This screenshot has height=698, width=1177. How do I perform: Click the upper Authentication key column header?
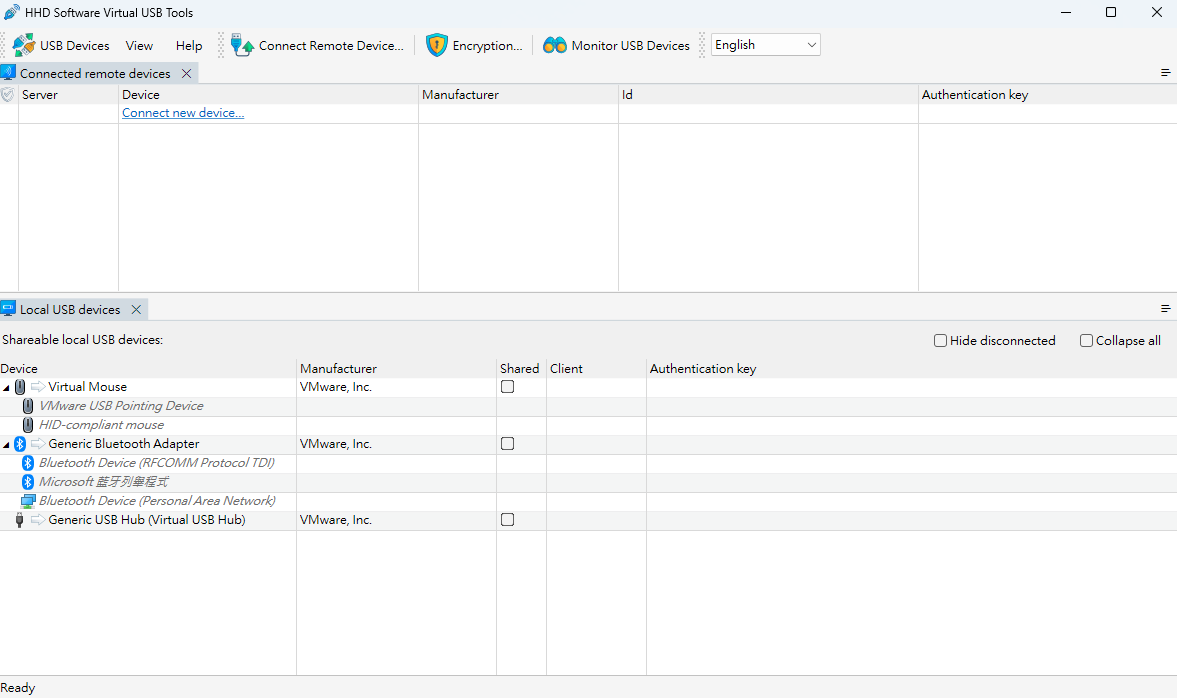(1047, 95)
